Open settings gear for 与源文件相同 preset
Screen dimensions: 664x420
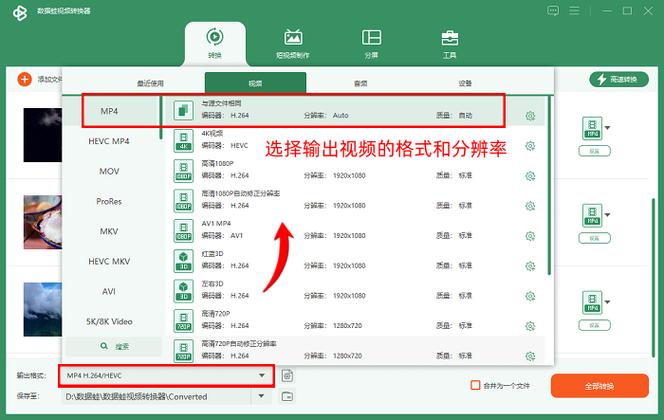pos(530,116)
